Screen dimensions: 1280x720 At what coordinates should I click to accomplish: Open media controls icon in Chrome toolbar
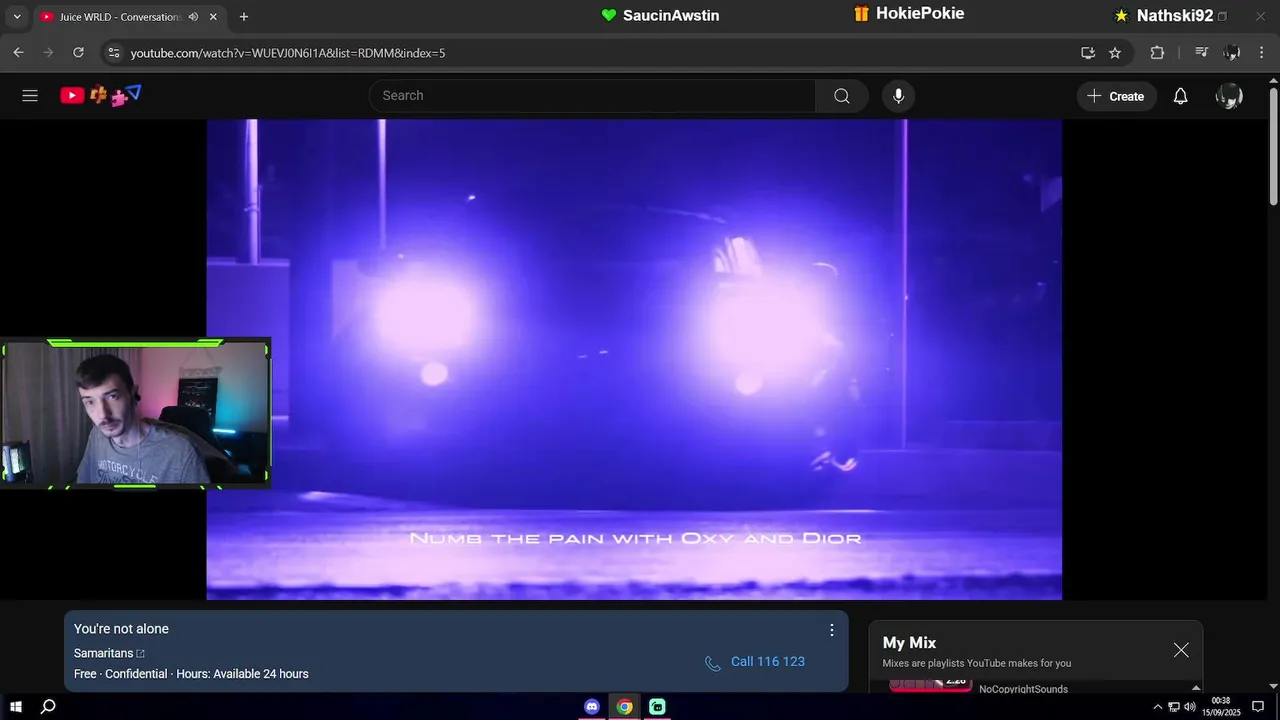1202,53
